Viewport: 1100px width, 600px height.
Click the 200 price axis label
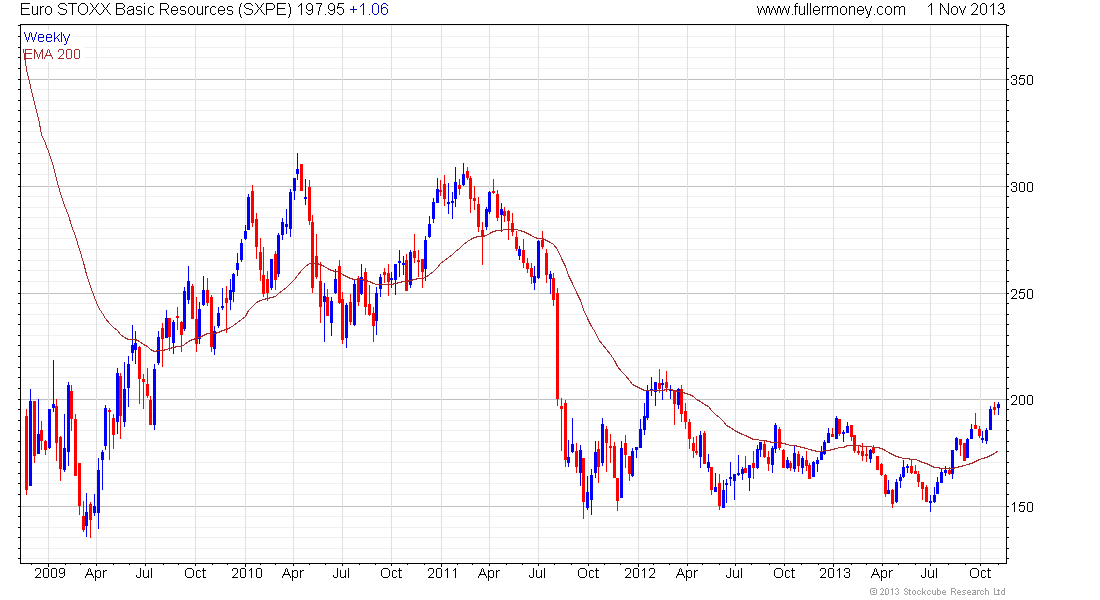tap(1022, 400)
